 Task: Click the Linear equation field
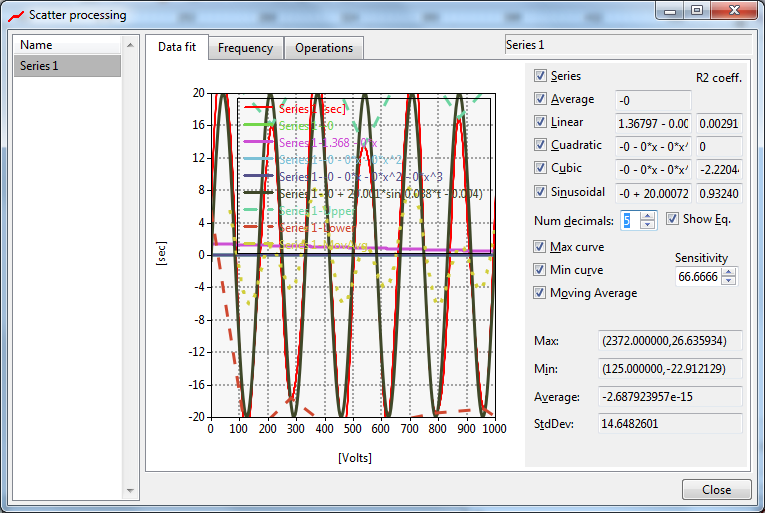point(653,123)
